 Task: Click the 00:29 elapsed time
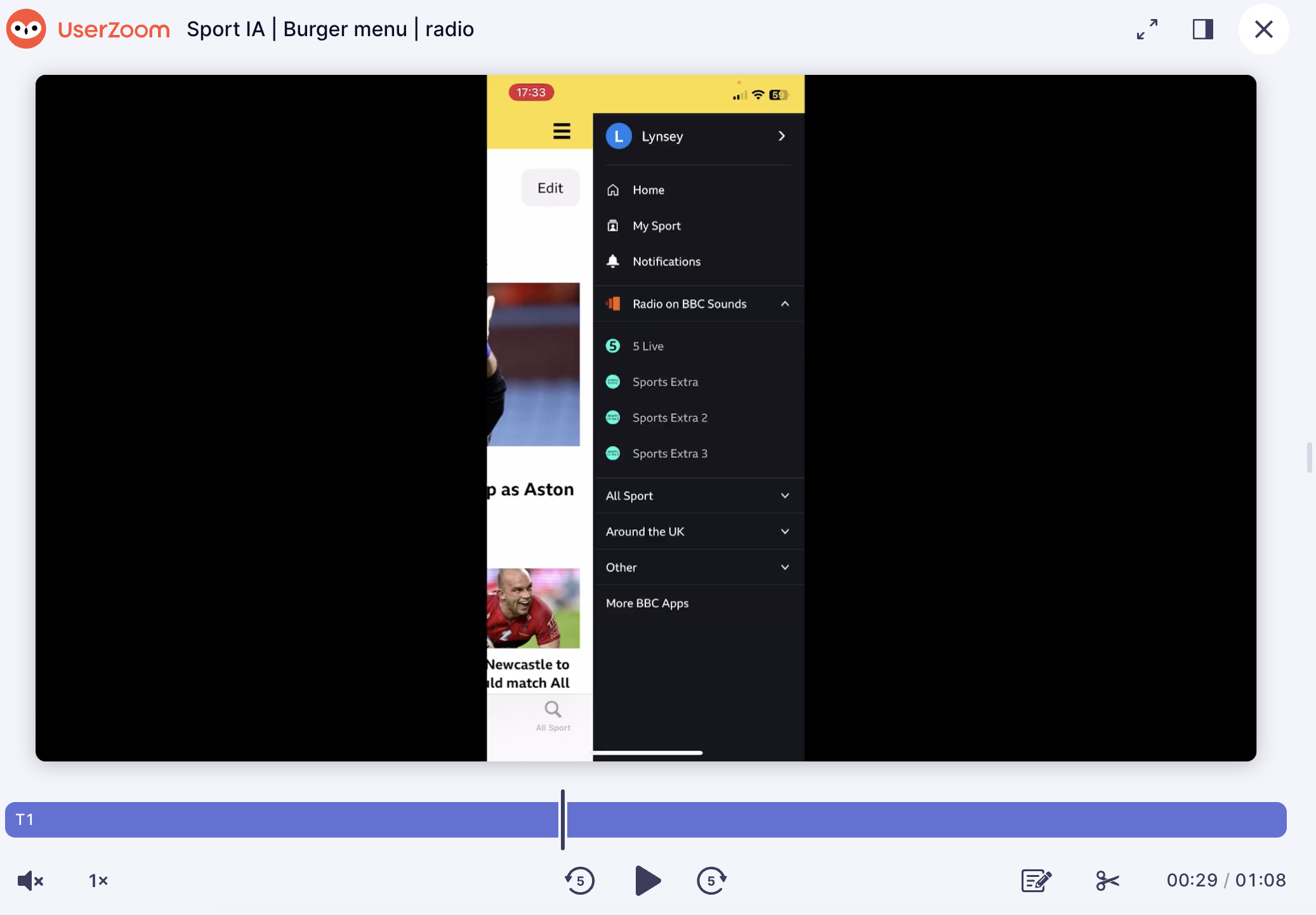click(1192, 880)
